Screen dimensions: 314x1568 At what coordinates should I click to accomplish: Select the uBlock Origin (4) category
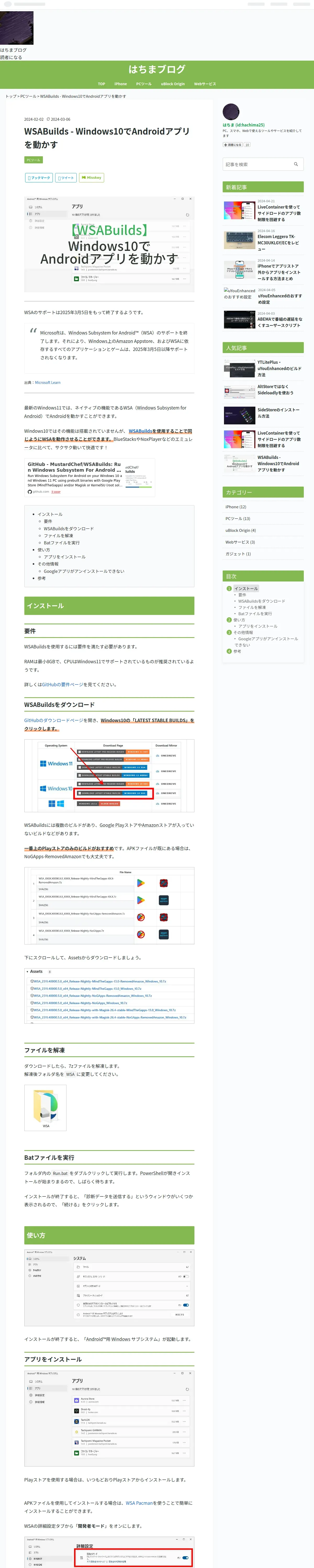(241, 530)
